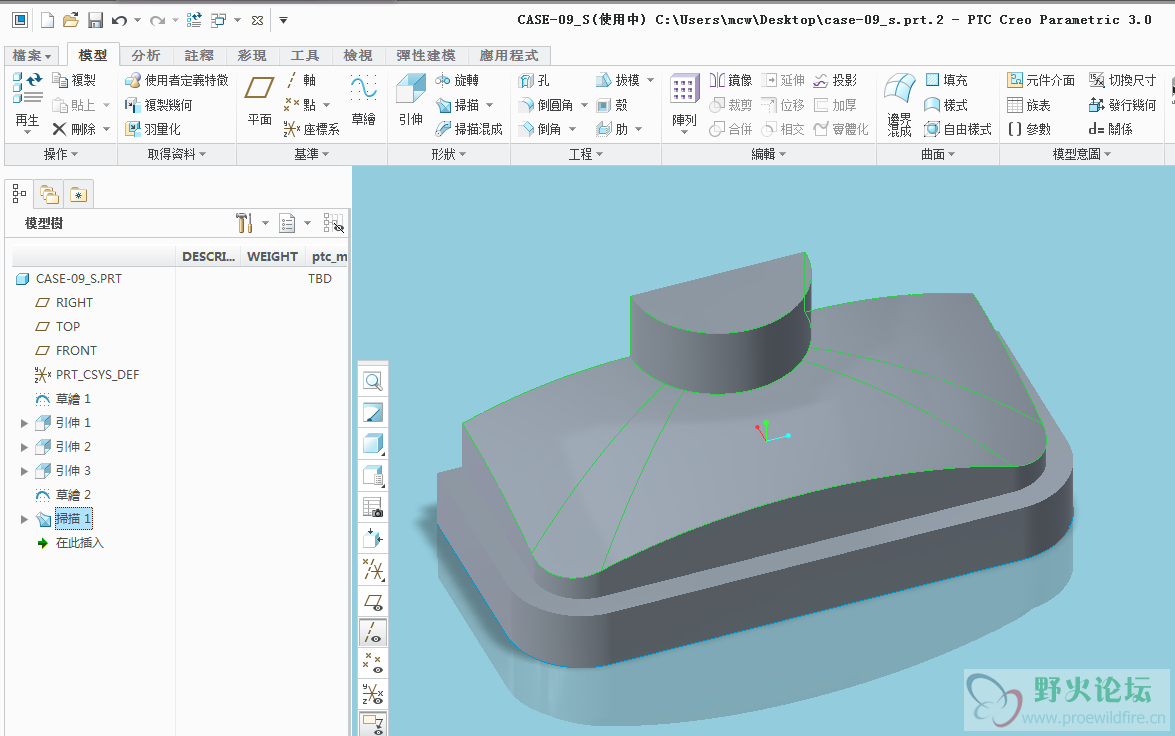1175x736 pixels.
Task: Toggle tree filter visibility icon in model tree
Action: [x=333, y=223]
